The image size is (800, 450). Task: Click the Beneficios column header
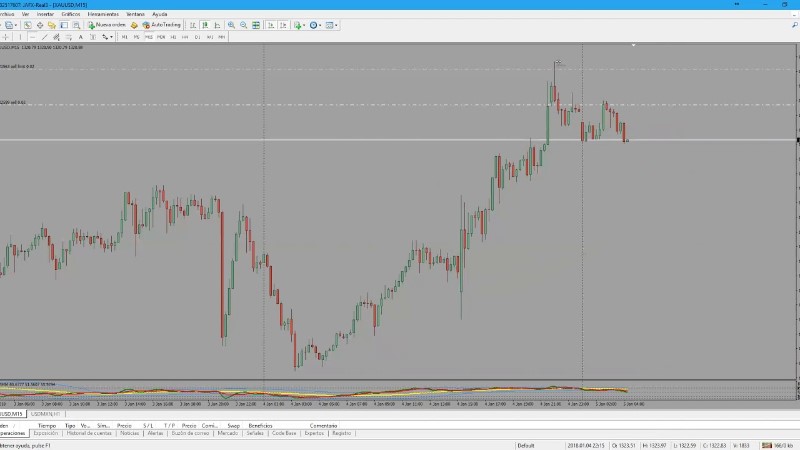coord(260,425)
